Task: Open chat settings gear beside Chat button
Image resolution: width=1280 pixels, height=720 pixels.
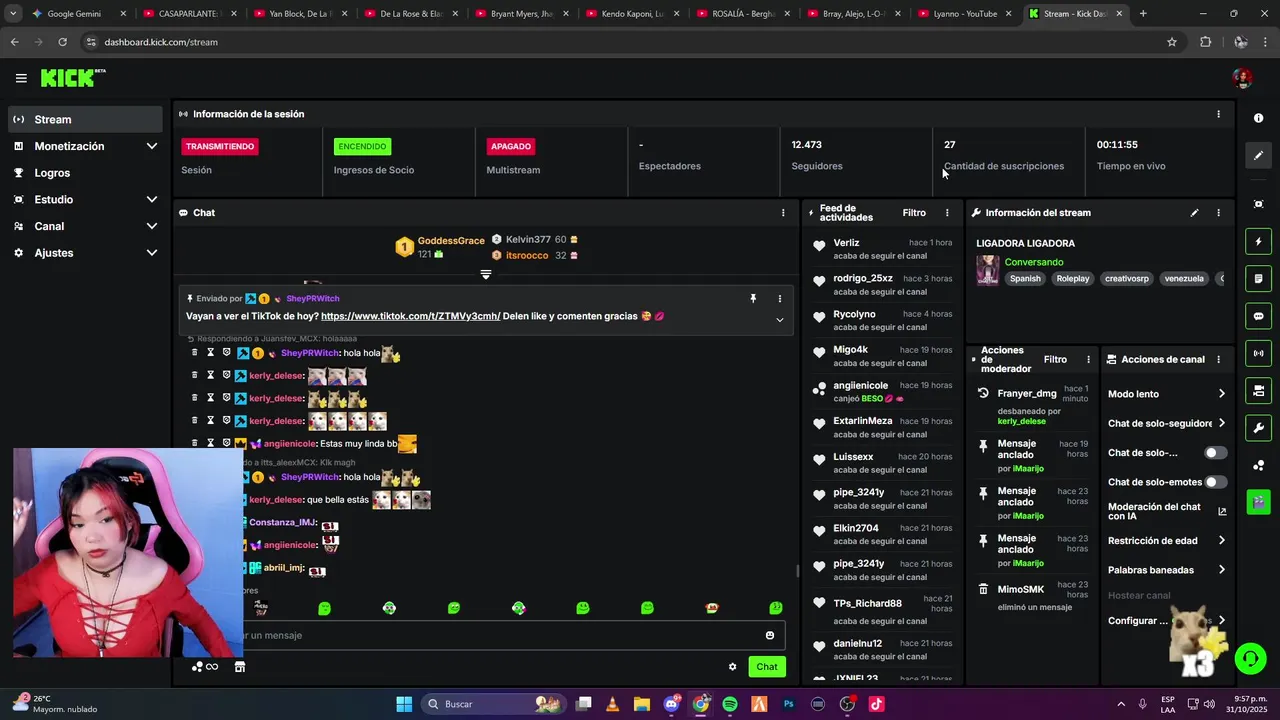Action: click(732, 667)
